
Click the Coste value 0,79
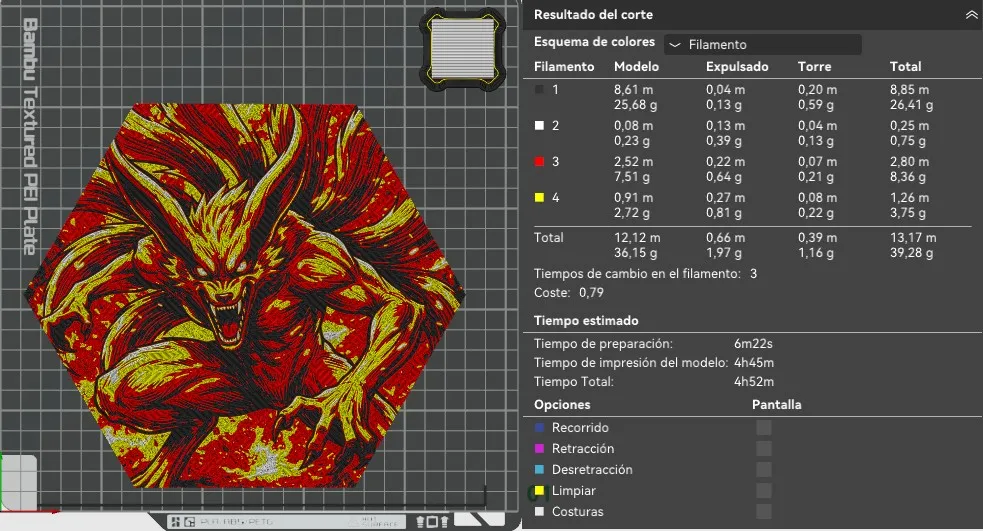click(591, 292)
